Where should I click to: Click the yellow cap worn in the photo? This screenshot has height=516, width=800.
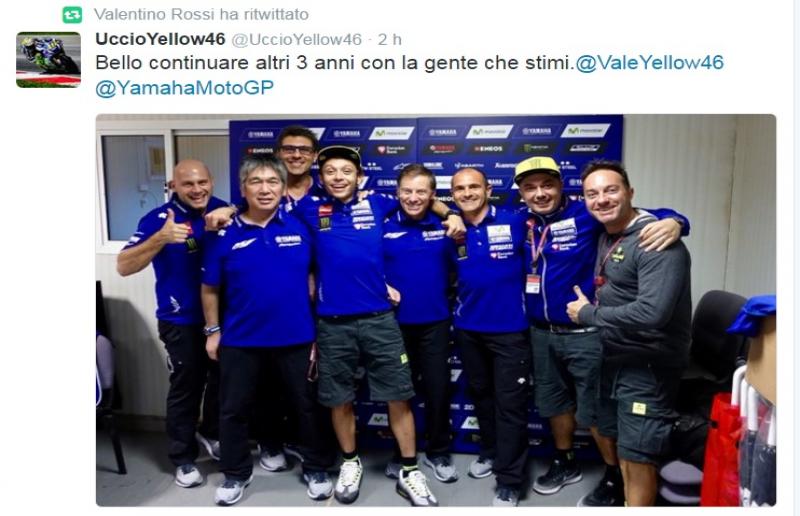[537, 168]
